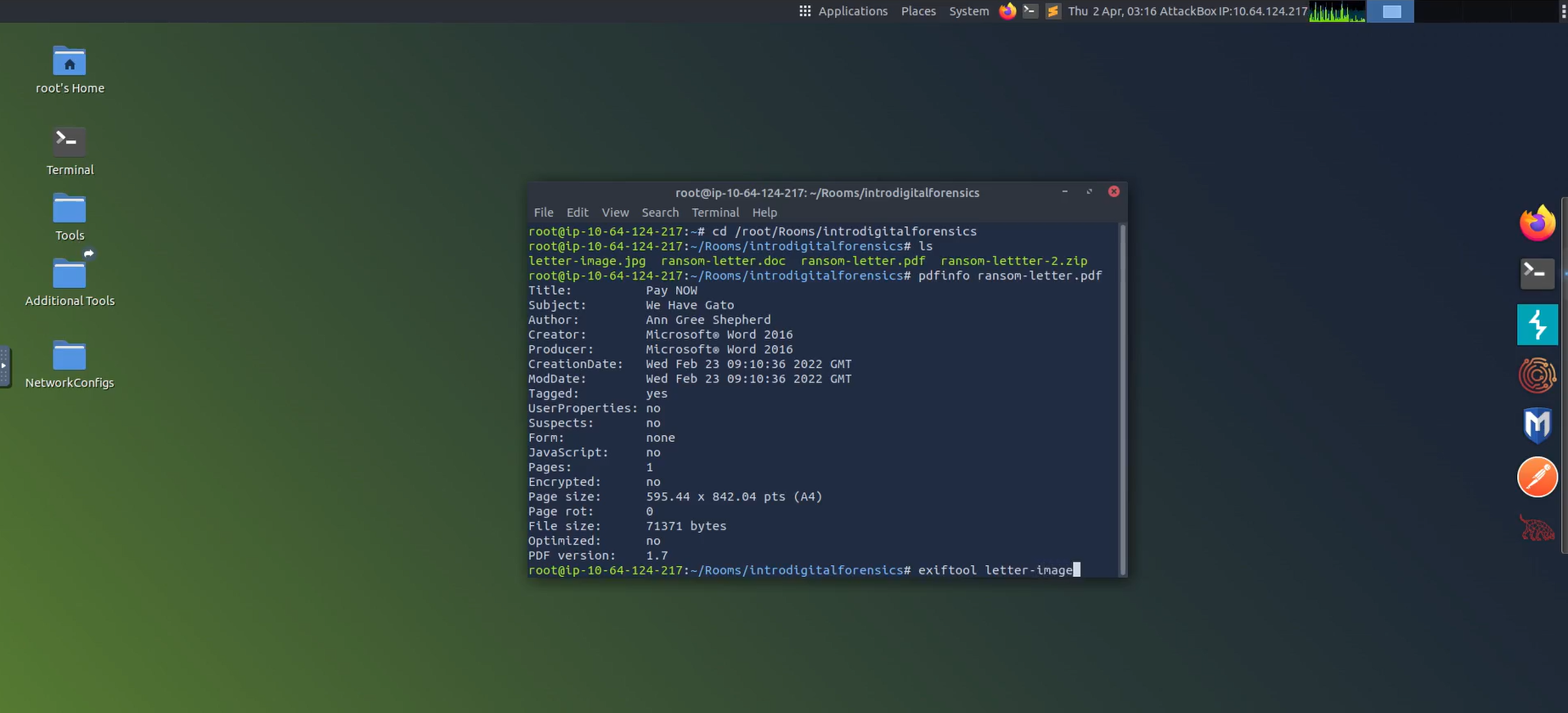Click the 'Form: none' line
Viewport: 1568px width, 713px height.
point(601,438)
